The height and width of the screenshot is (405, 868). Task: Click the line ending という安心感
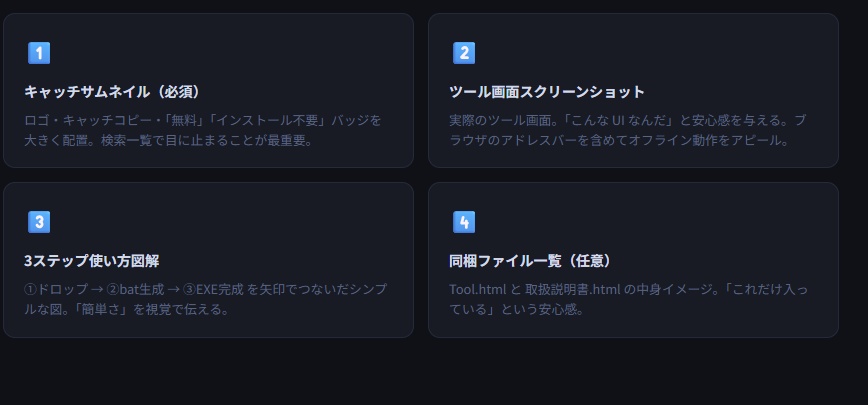point(517,309)
